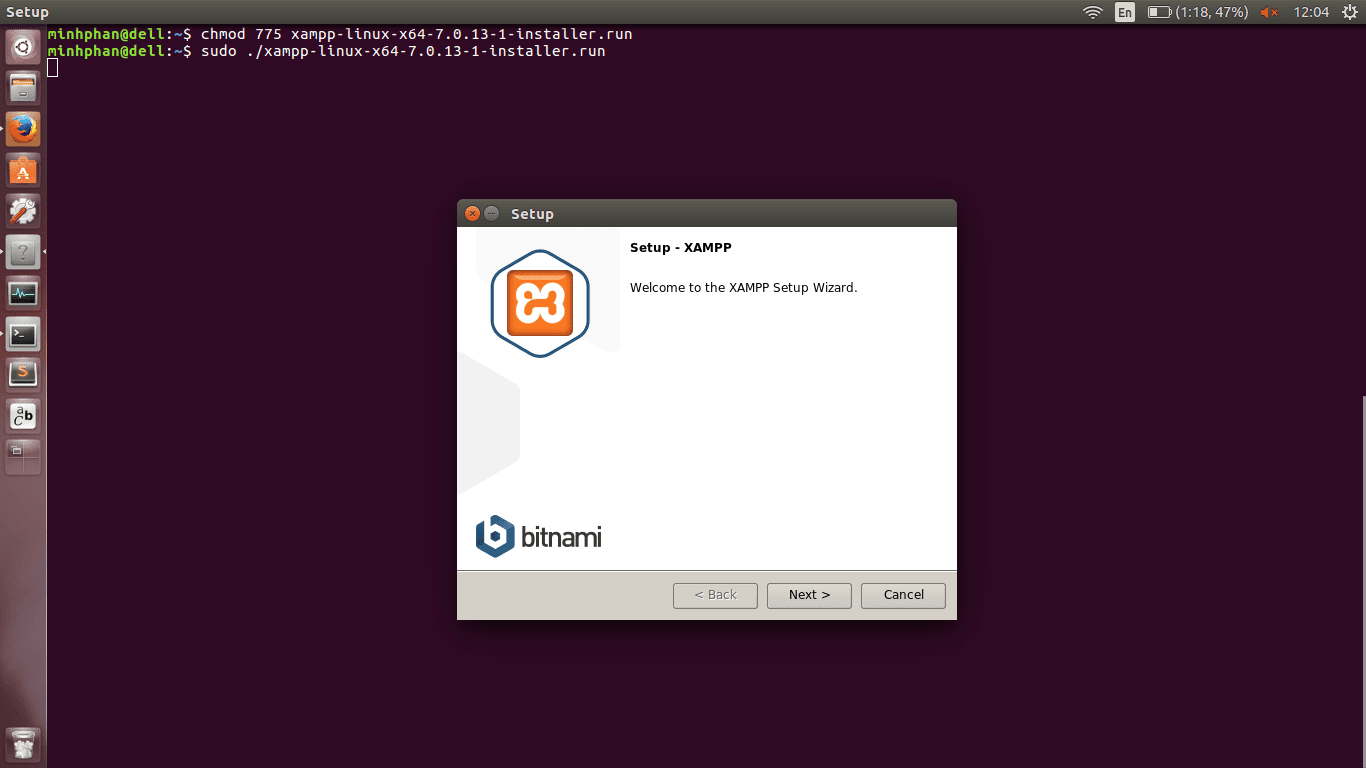Switch keyboard layout via En indicator
Viewport: 1366px width, 768px height.
point(1124,12)
